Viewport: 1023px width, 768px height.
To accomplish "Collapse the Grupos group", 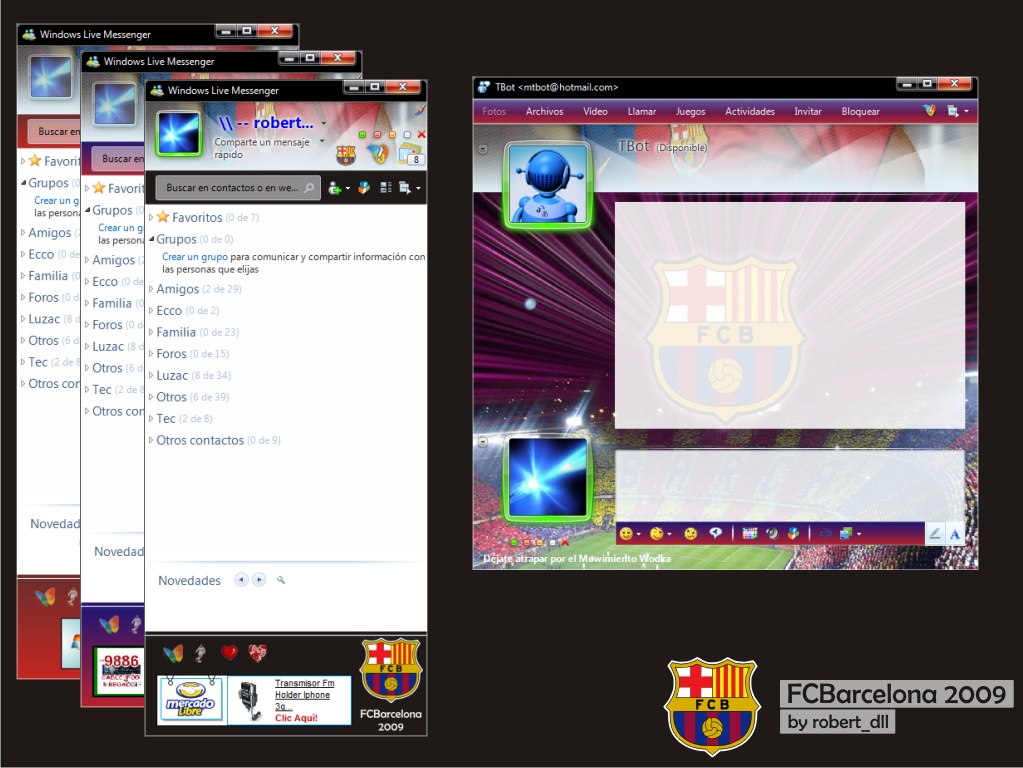I will tap(151, 239).
